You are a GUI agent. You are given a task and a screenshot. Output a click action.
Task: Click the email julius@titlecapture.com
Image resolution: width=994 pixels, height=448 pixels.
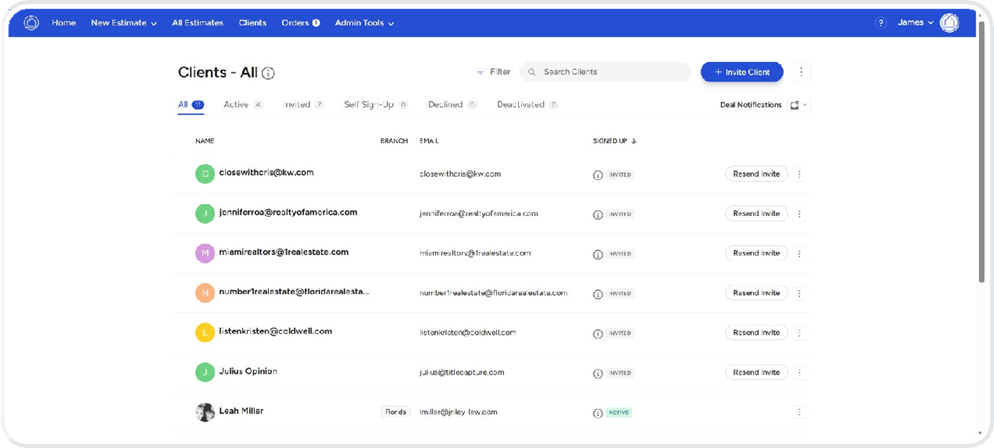coord(462,373)
